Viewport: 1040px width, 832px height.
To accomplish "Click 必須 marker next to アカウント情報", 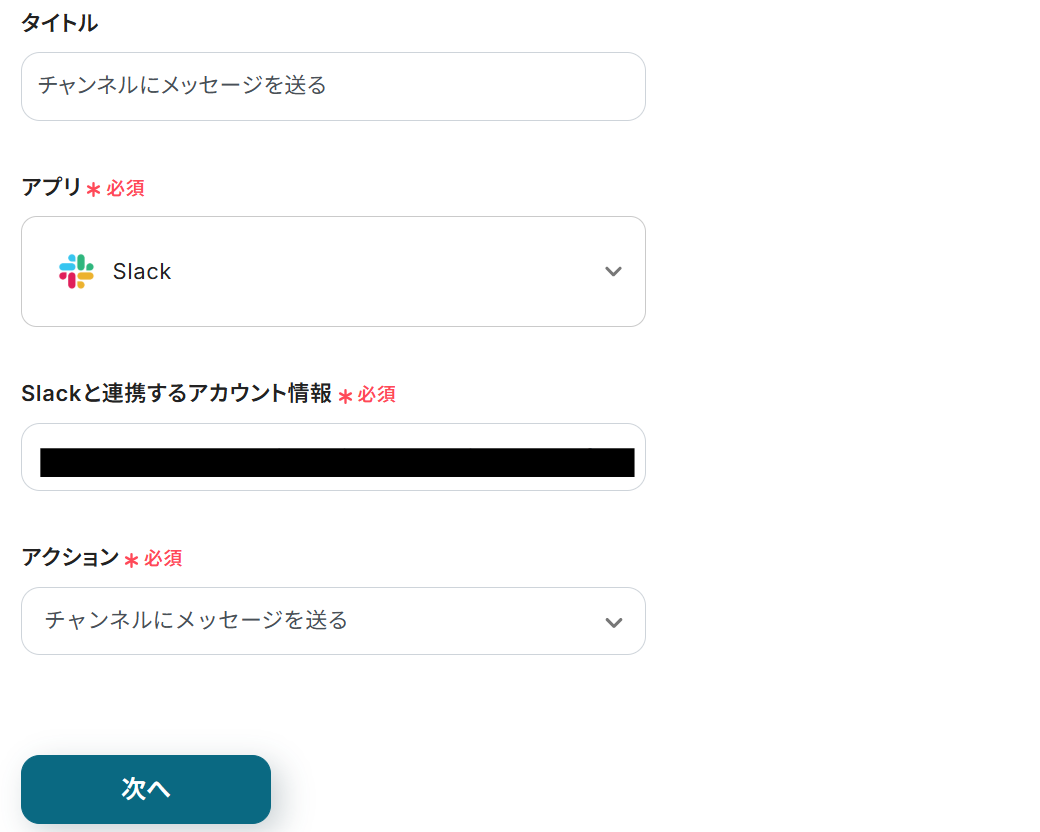I will pos(377,395).
